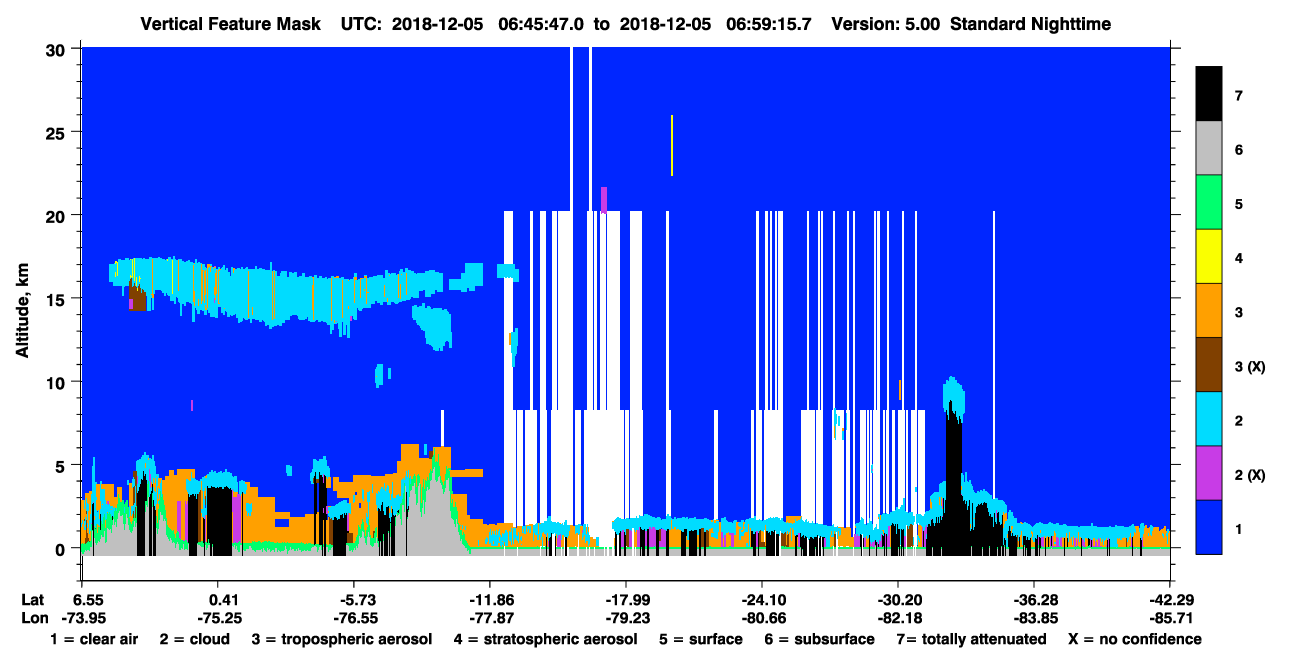This screenshot has height=667, width=1300.
Task: Click the longitude value -82.18
Action: 898,618
